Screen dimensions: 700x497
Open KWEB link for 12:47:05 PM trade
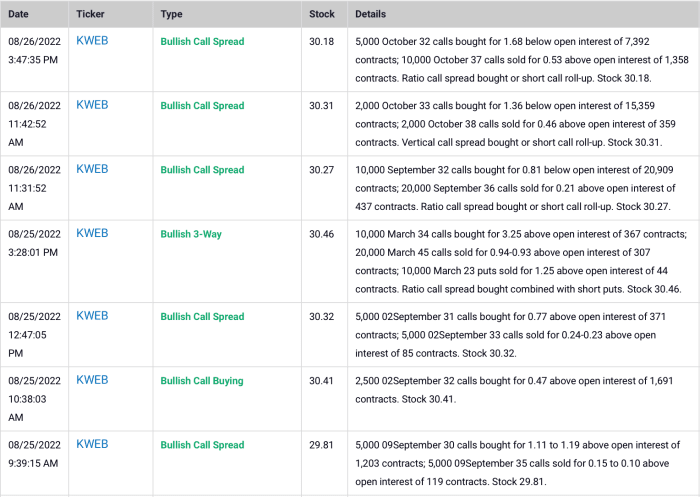(92, 316)
